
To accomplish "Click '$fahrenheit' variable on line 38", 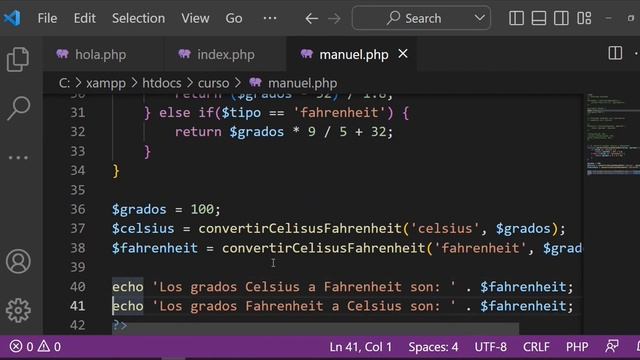I will [x=155, y=248].
